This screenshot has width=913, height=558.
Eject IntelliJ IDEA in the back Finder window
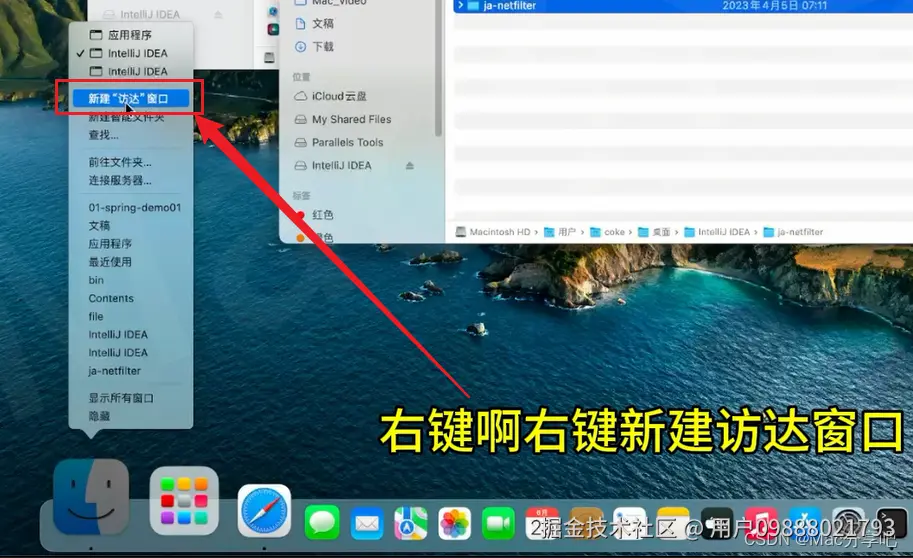(x=218, y=15)
